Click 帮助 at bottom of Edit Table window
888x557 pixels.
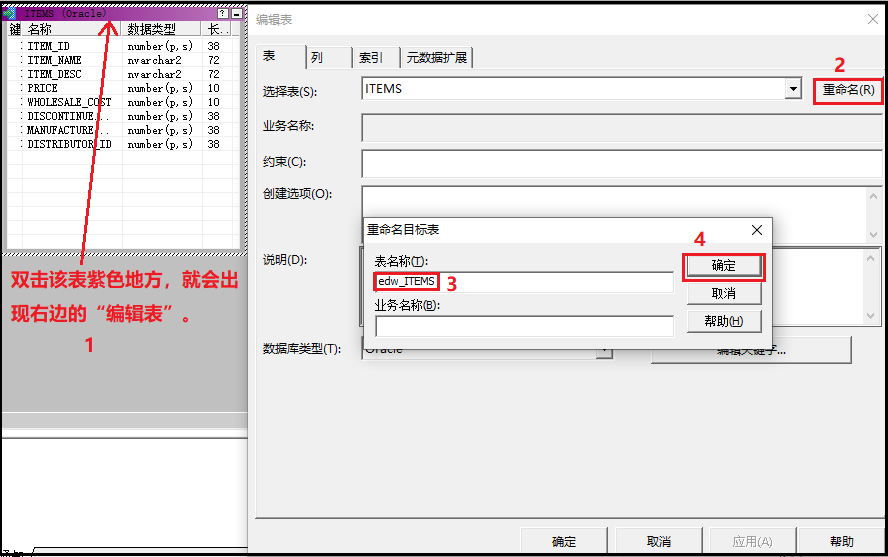pos(842,541)
